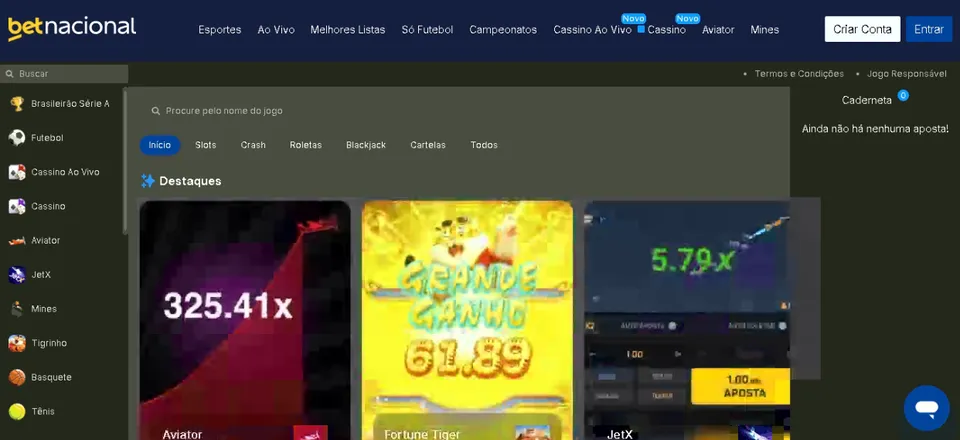Click the Betnacional logo

pos(72,28)
